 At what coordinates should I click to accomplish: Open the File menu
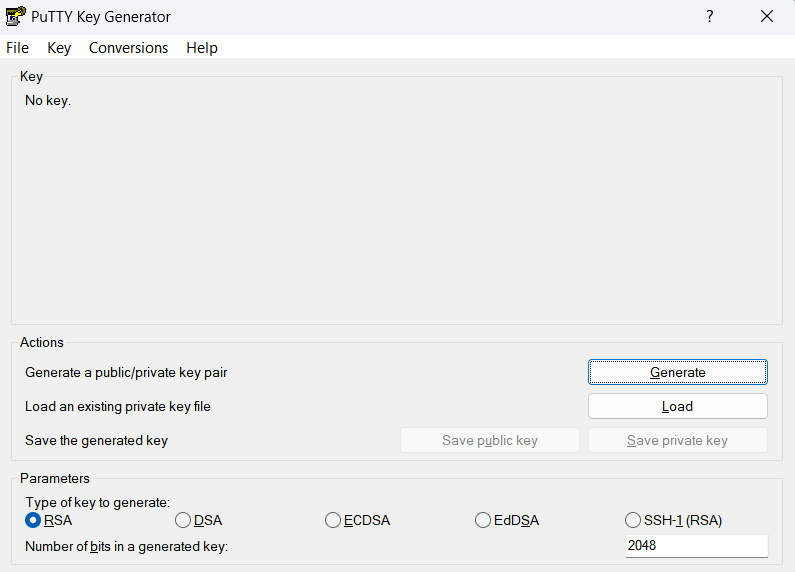[17, 48]
